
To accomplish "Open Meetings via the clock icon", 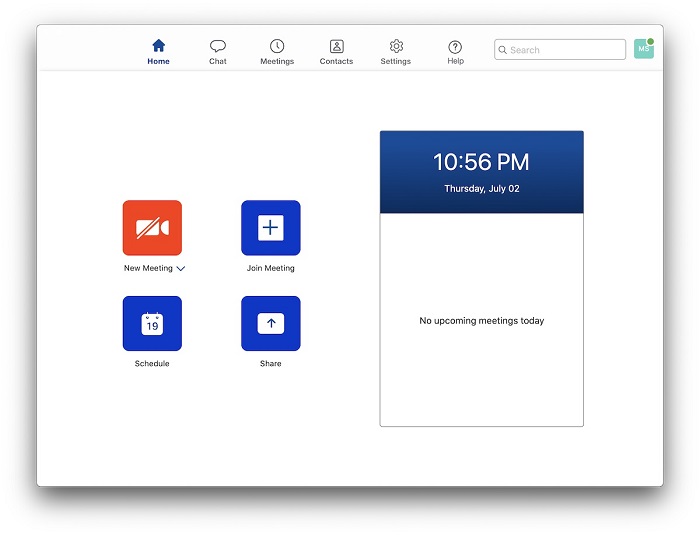I will click(x=277, y=46).
